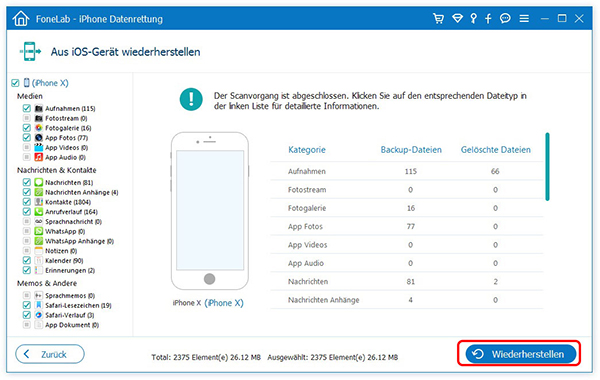Viewport: 600px width, 380px height.
Task: Uncheck the Safari-Verlauf (3) checkbox
Action: (x=26, y=315)
